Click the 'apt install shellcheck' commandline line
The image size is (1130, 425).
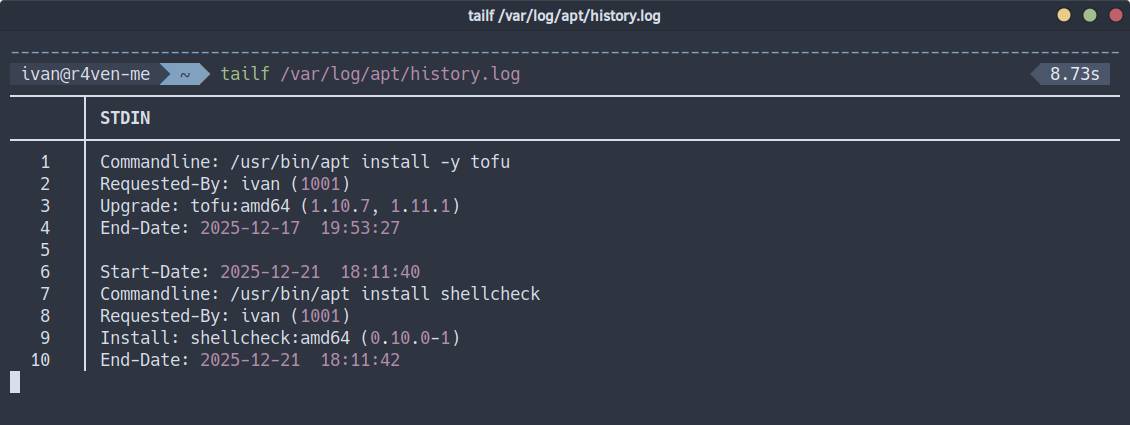tap(320, 293)
